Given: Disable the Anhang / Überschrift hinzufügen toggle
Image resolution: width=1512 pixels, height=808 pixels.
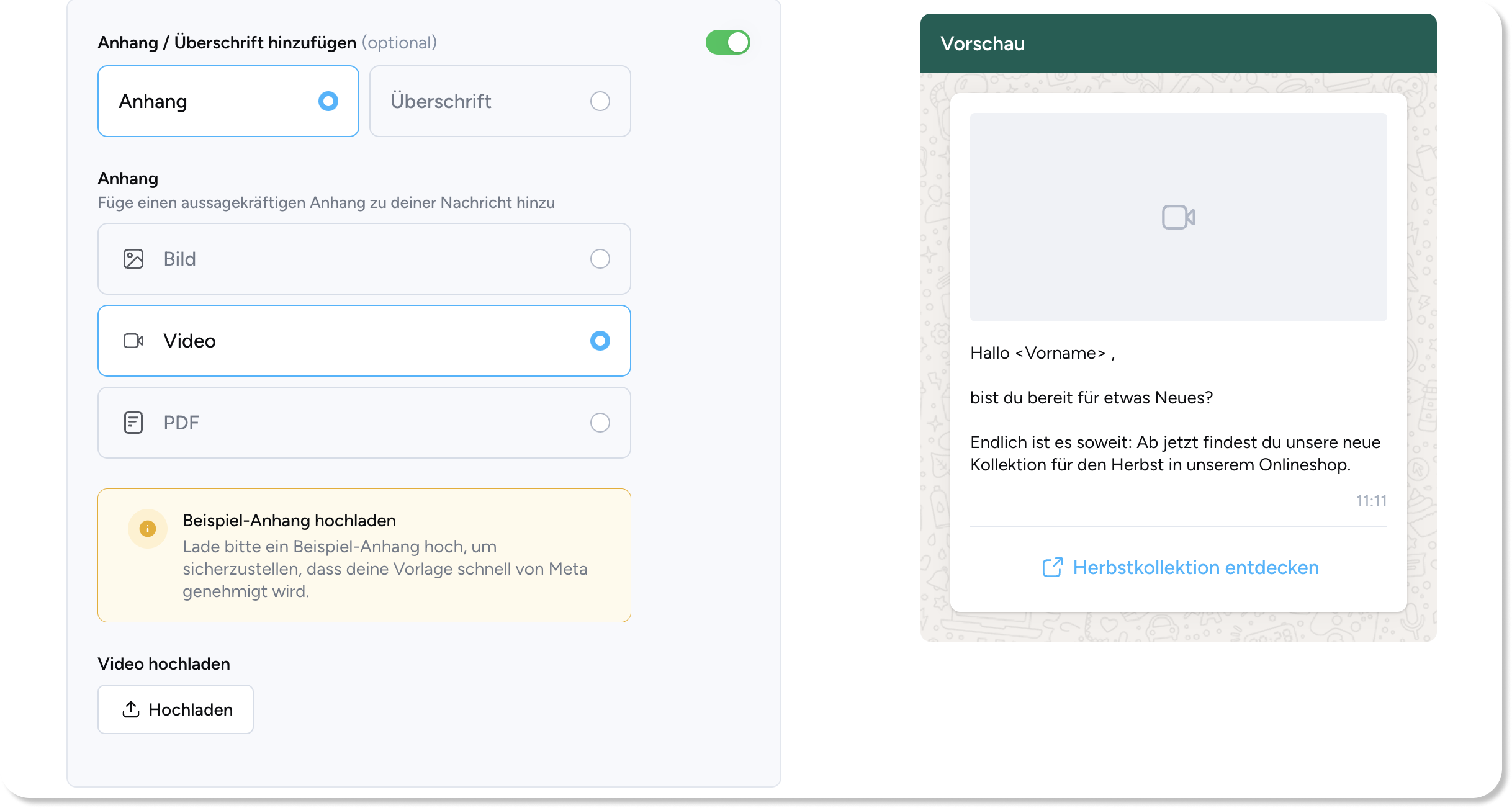Looking at the screenshot, I should click(728, 42).
